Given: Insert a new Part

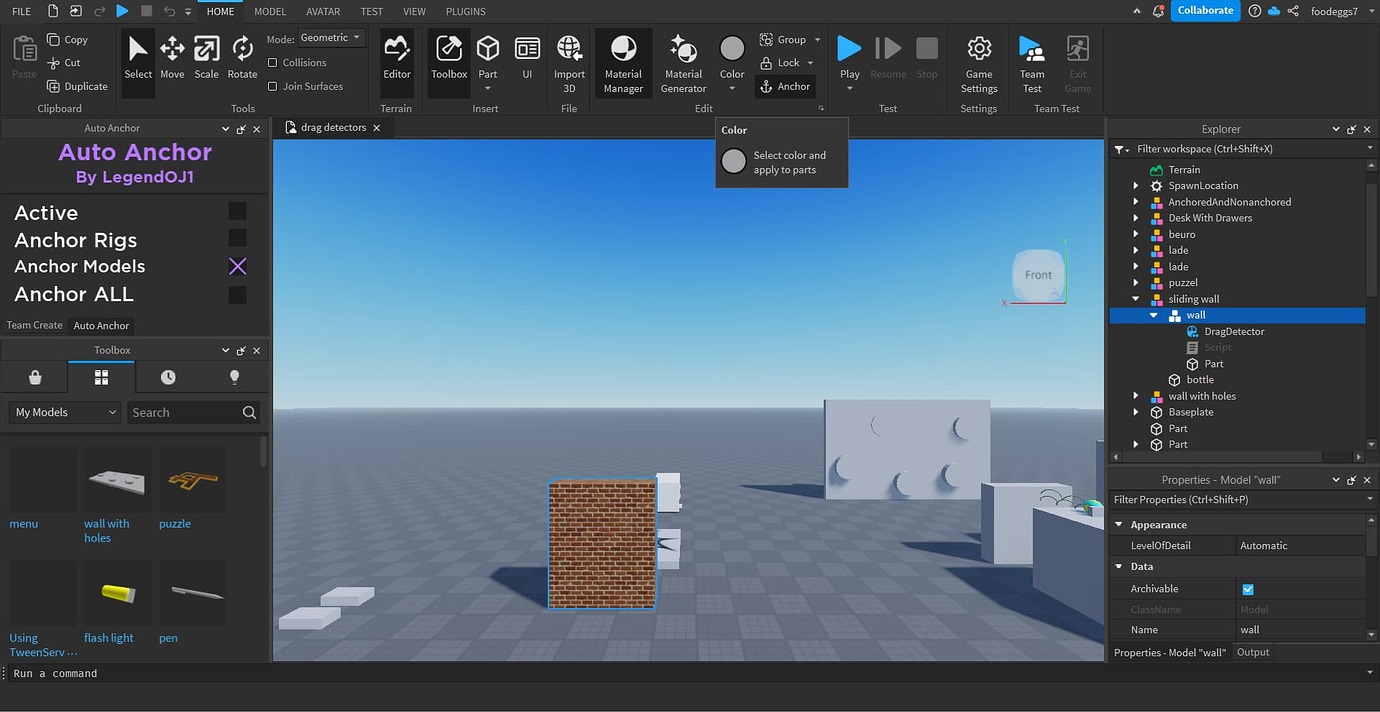Looking at the screenshot, I should click(487, 55).
